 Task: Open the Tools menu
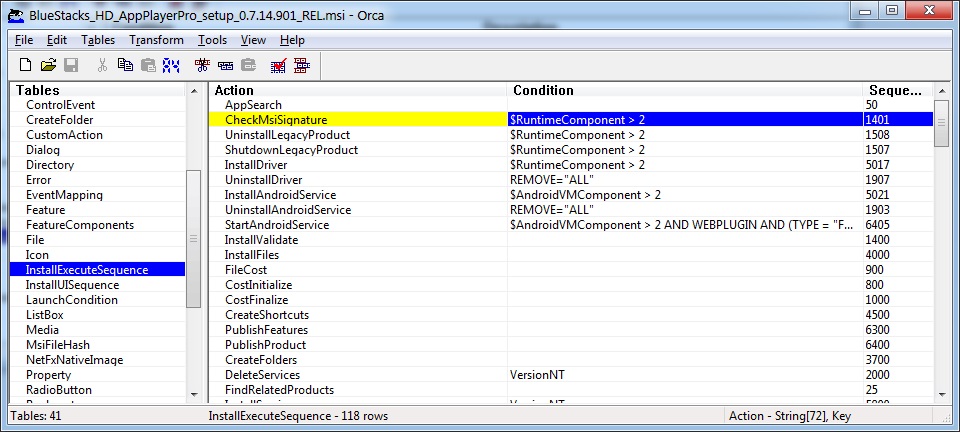click(212, 40)
